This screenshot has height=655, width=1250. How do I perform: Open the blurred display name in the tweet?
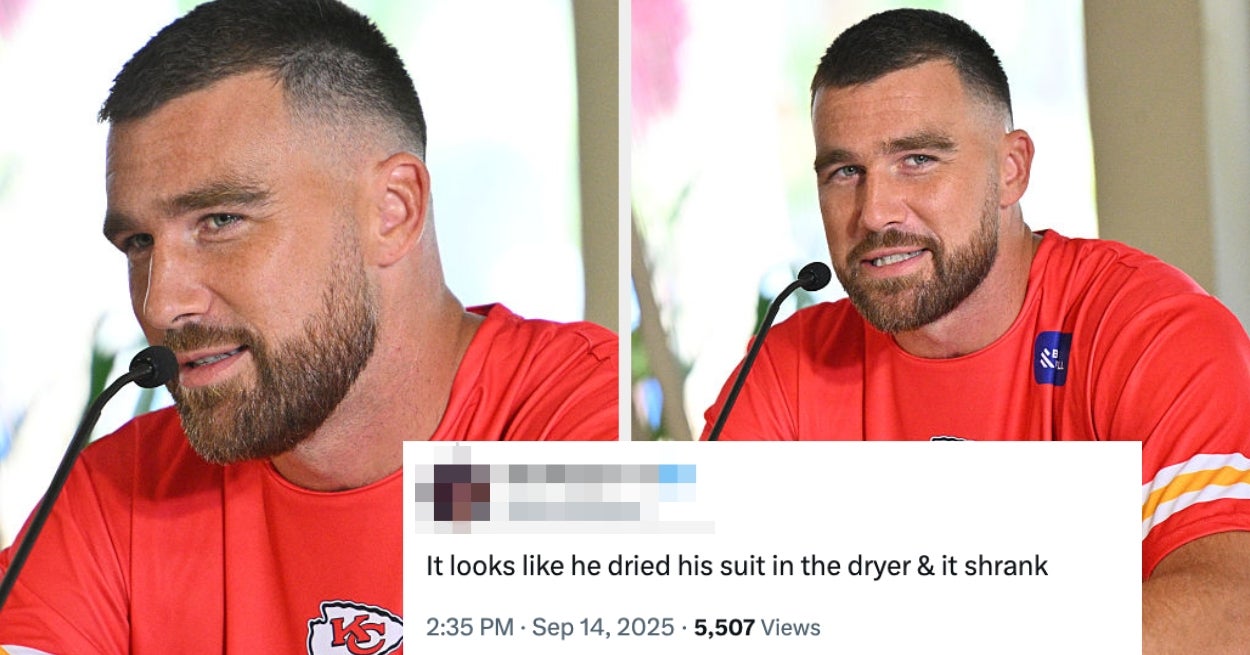582,474
